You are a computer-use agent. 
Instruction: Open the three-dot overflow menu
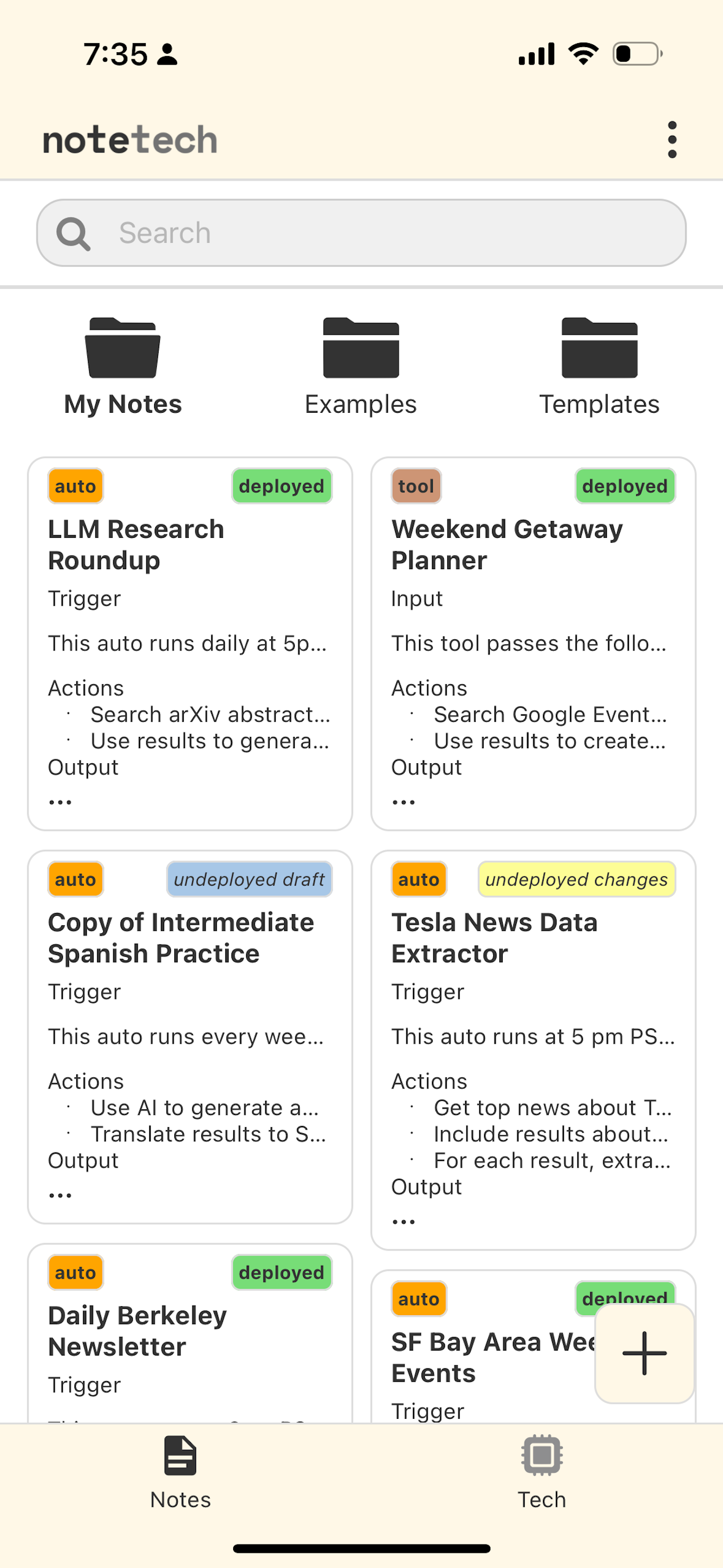672,140
